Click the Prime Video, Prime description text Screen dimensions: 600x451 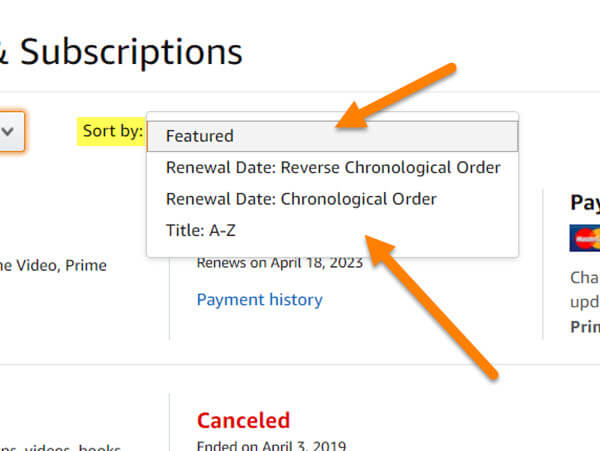[x=53, y=265]
